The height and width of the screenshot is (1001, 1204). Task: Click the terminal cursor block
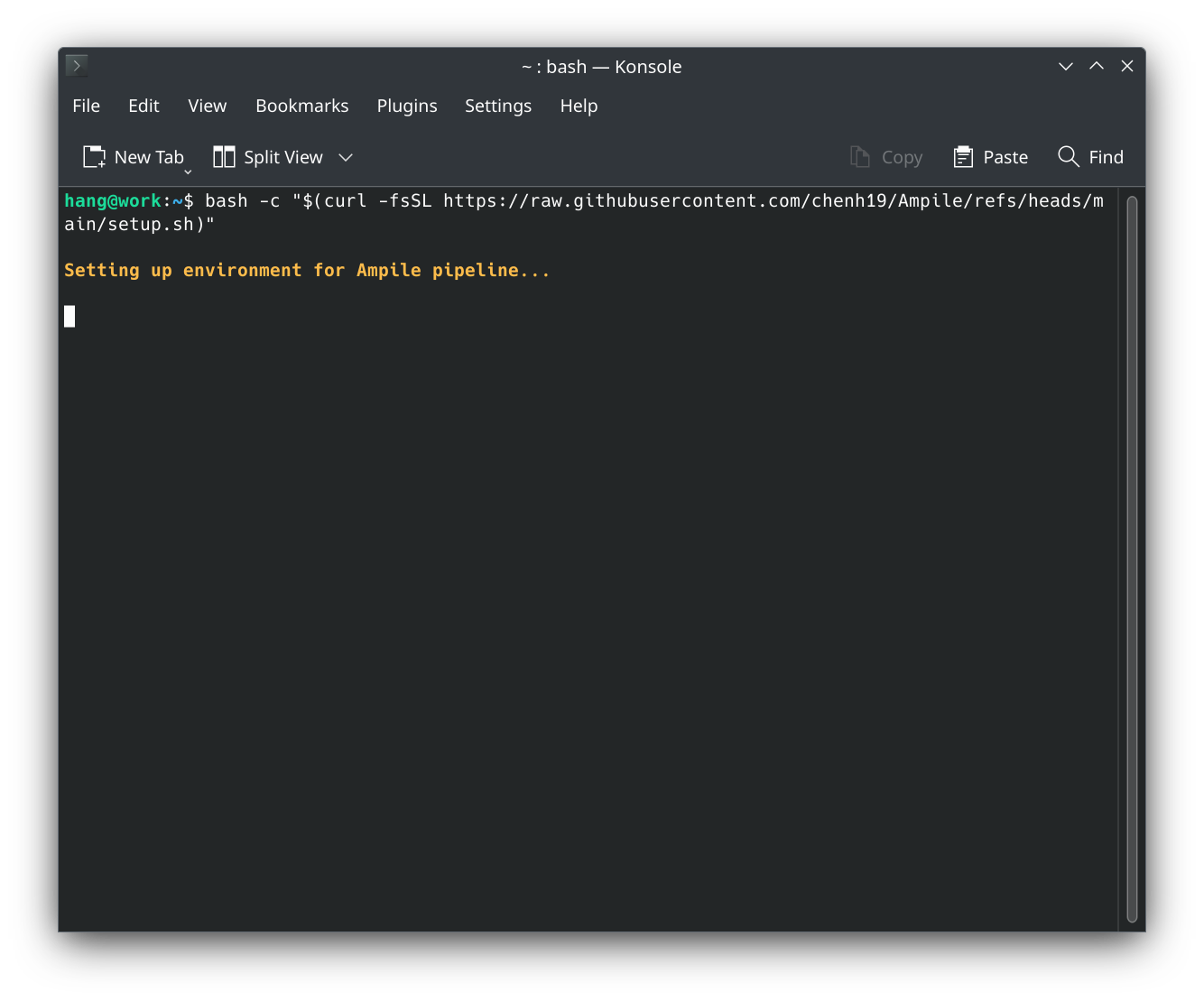click(x=69, y=316)
